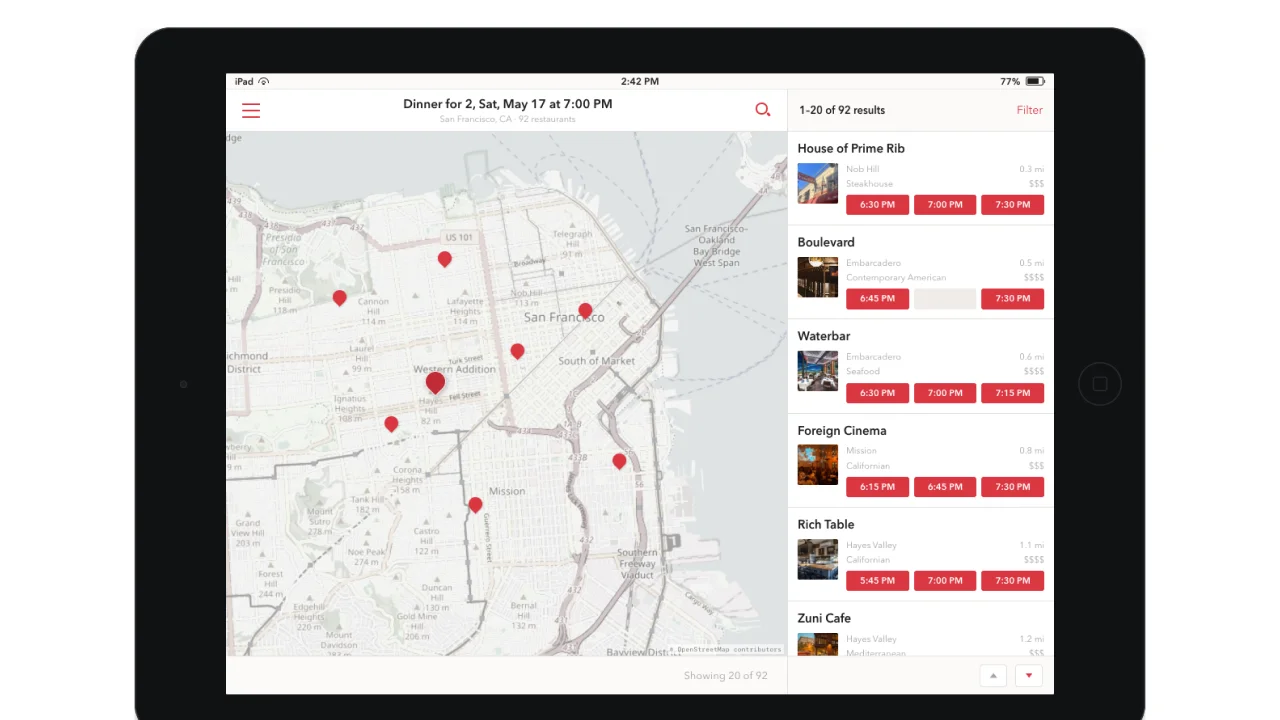
Task: Tap the map pin near Cannon Hill
Action: (340, 298)
